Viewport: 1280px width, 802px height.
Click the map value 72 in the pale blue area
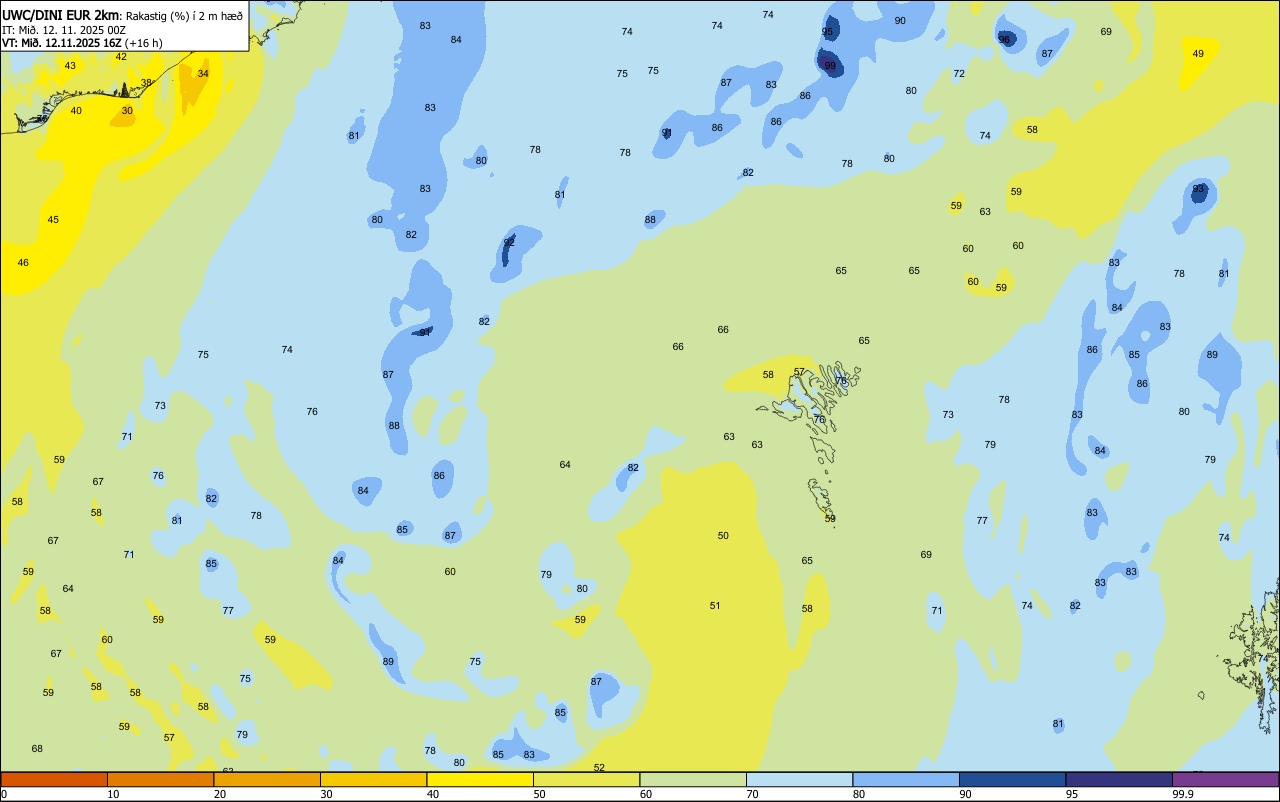(x=959, y=74)
